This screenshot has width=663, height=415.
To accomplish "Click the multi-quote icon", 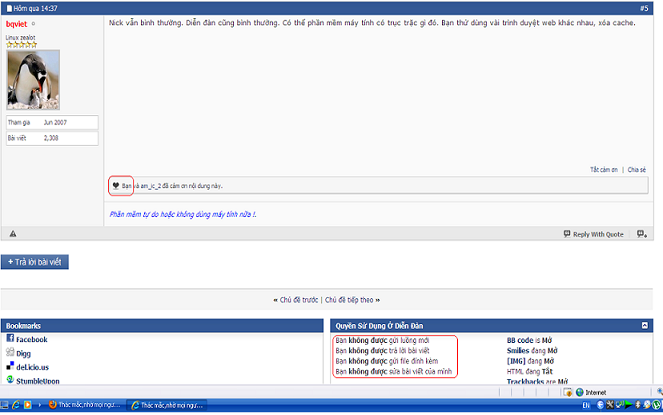I will (x=642, y=234).
